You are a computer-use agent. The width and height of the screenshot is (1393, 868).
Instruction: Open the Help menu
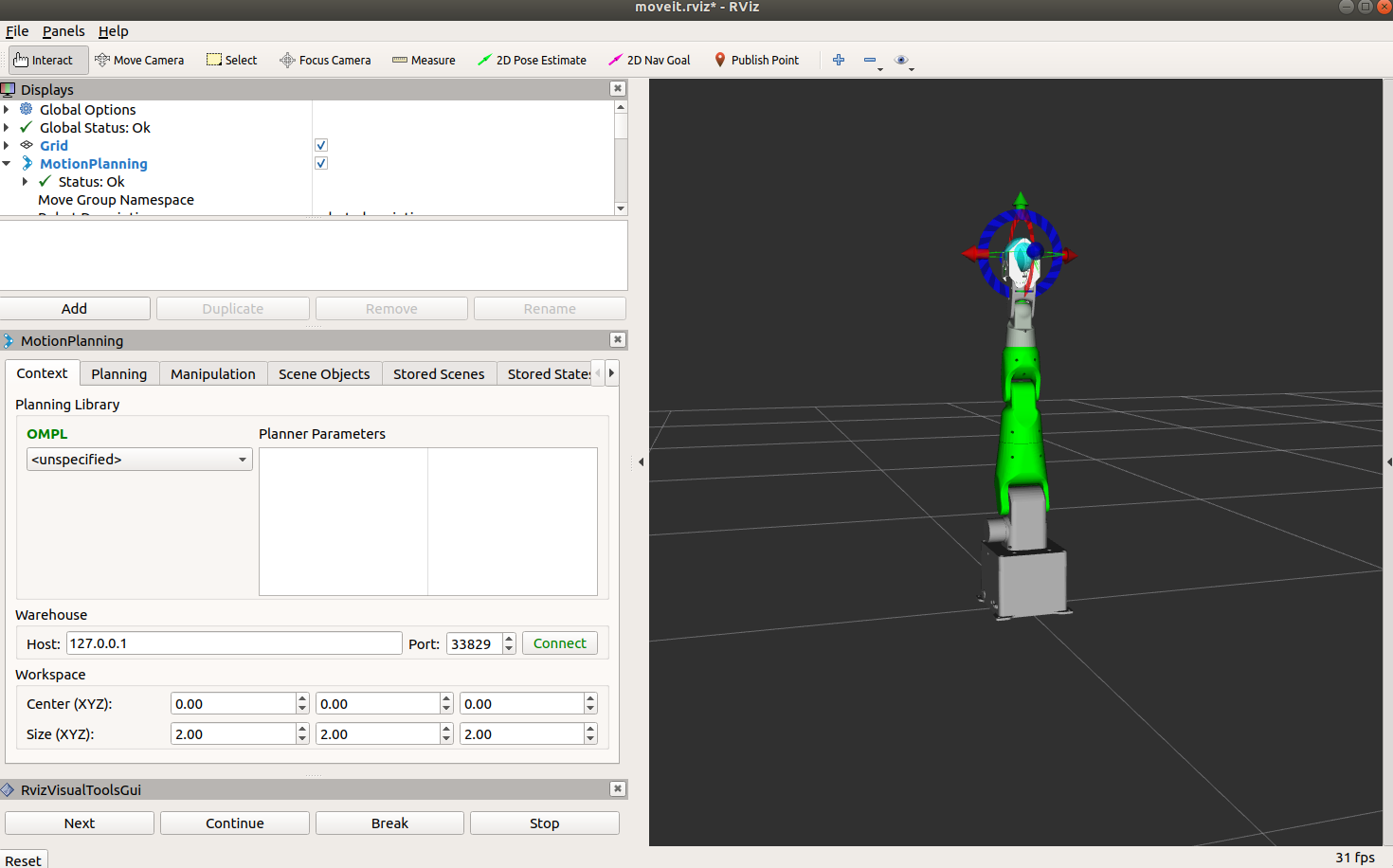point(113,31)
